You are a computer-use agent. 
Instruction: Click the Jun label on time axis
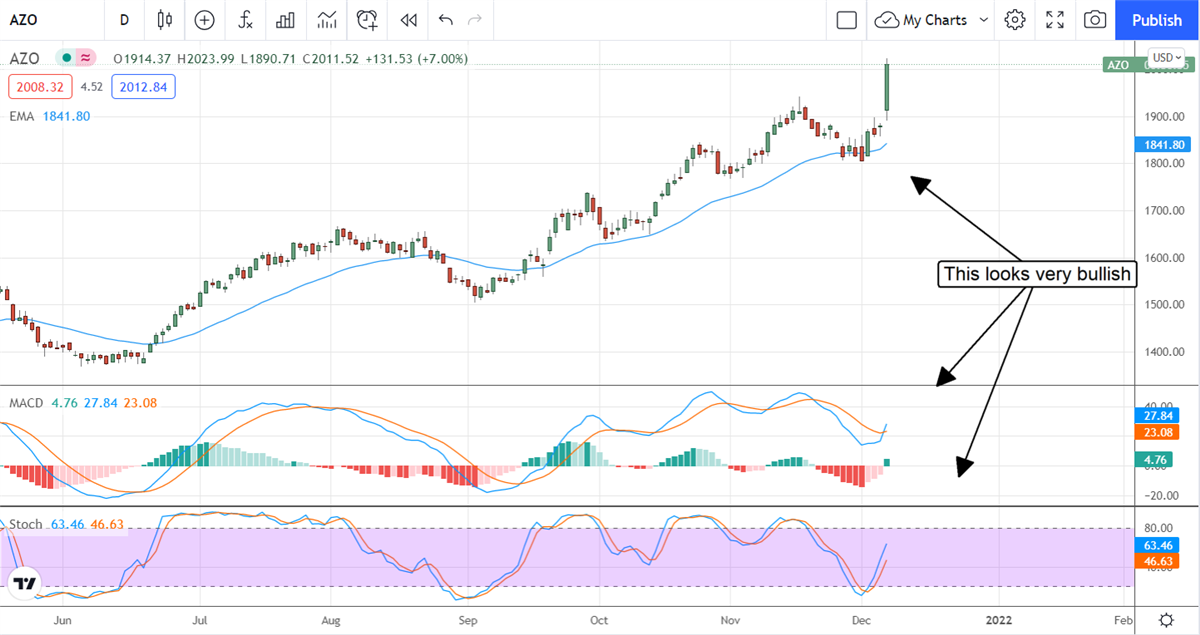[62, 620]
